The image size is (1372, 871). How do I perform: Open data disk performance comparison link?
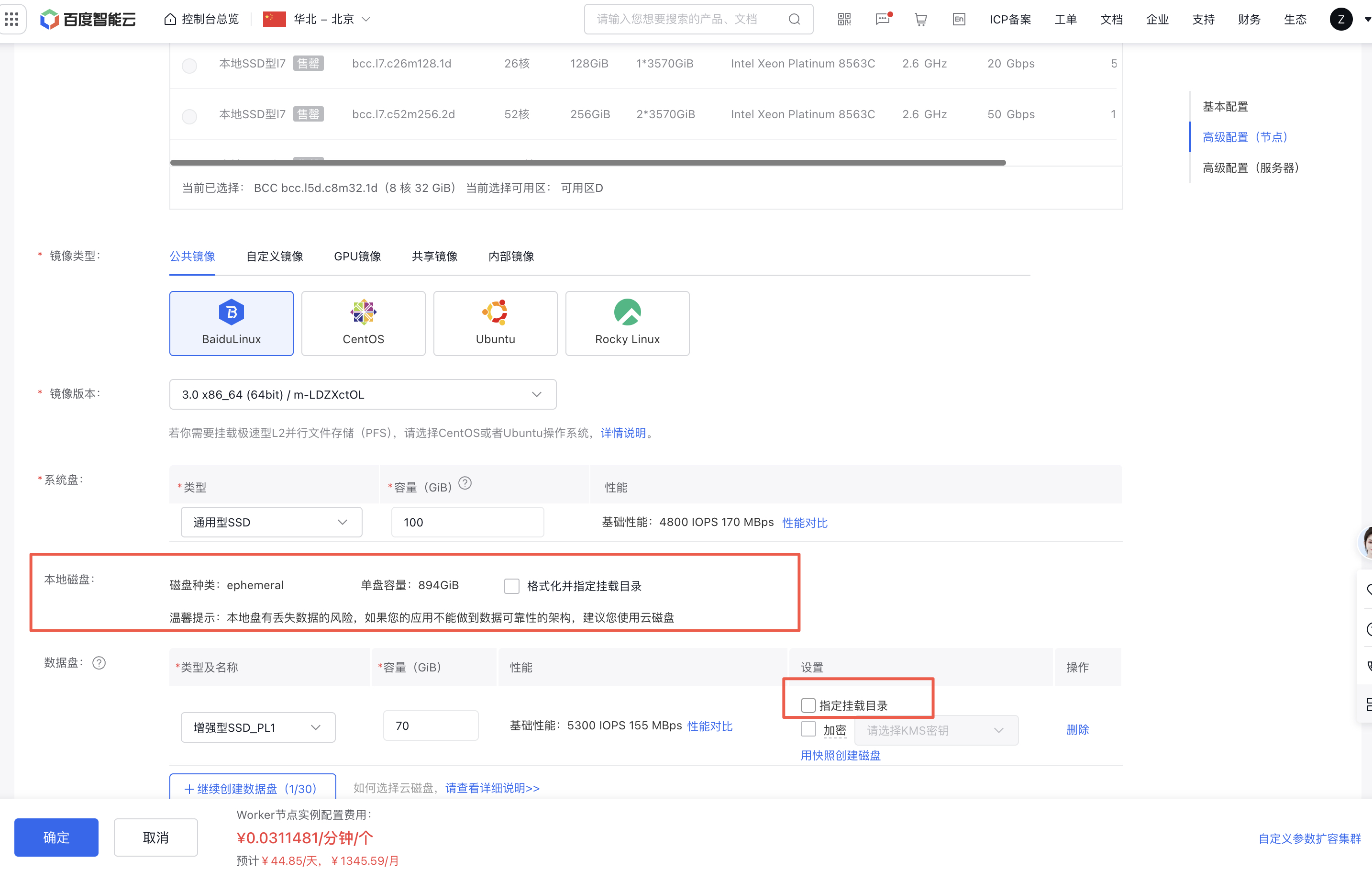coord(709,726)
